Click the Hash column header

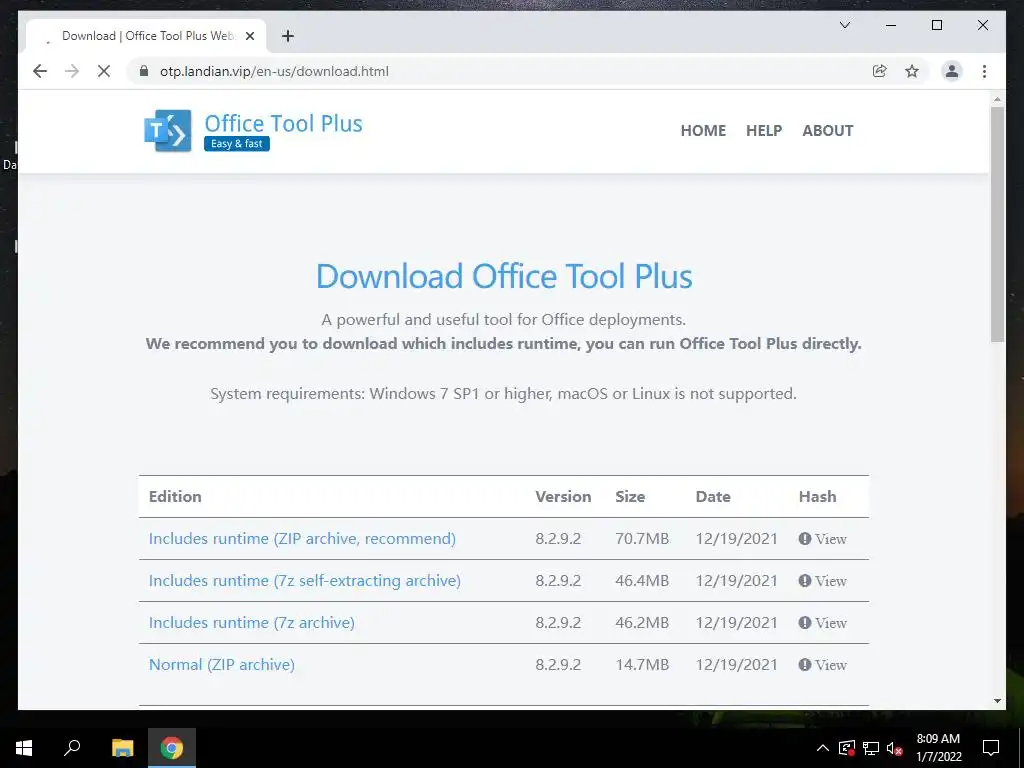tap(817, 496)
